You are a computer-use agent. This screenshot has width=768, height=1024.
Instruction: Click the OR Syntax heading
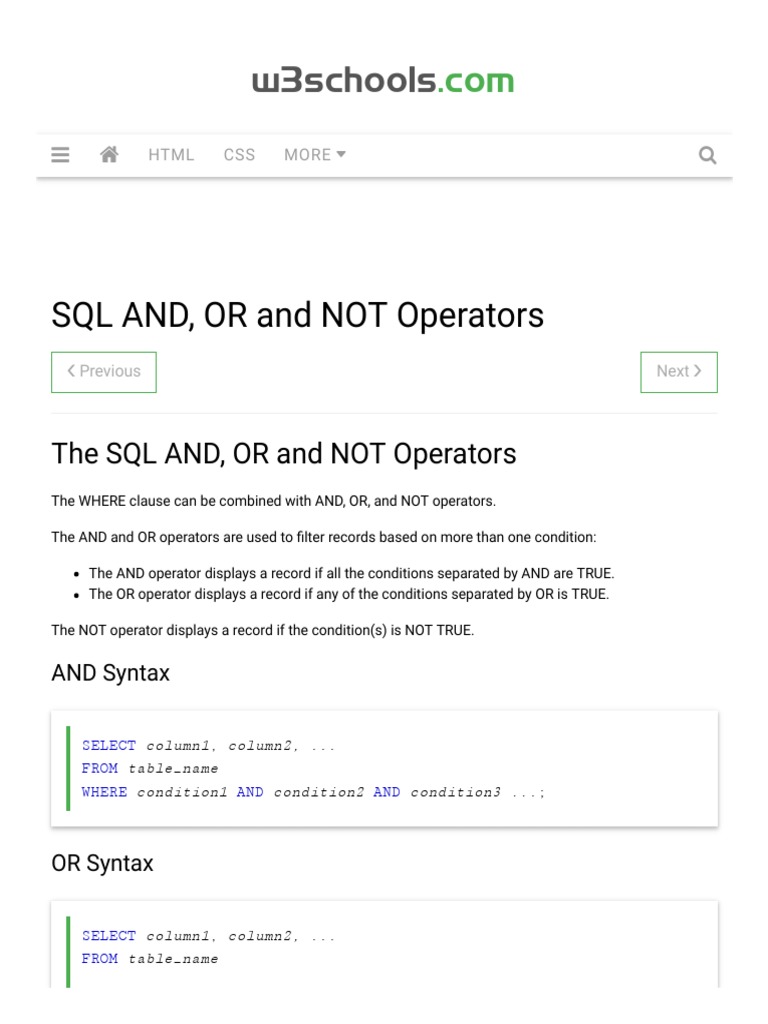coord(102,863)
